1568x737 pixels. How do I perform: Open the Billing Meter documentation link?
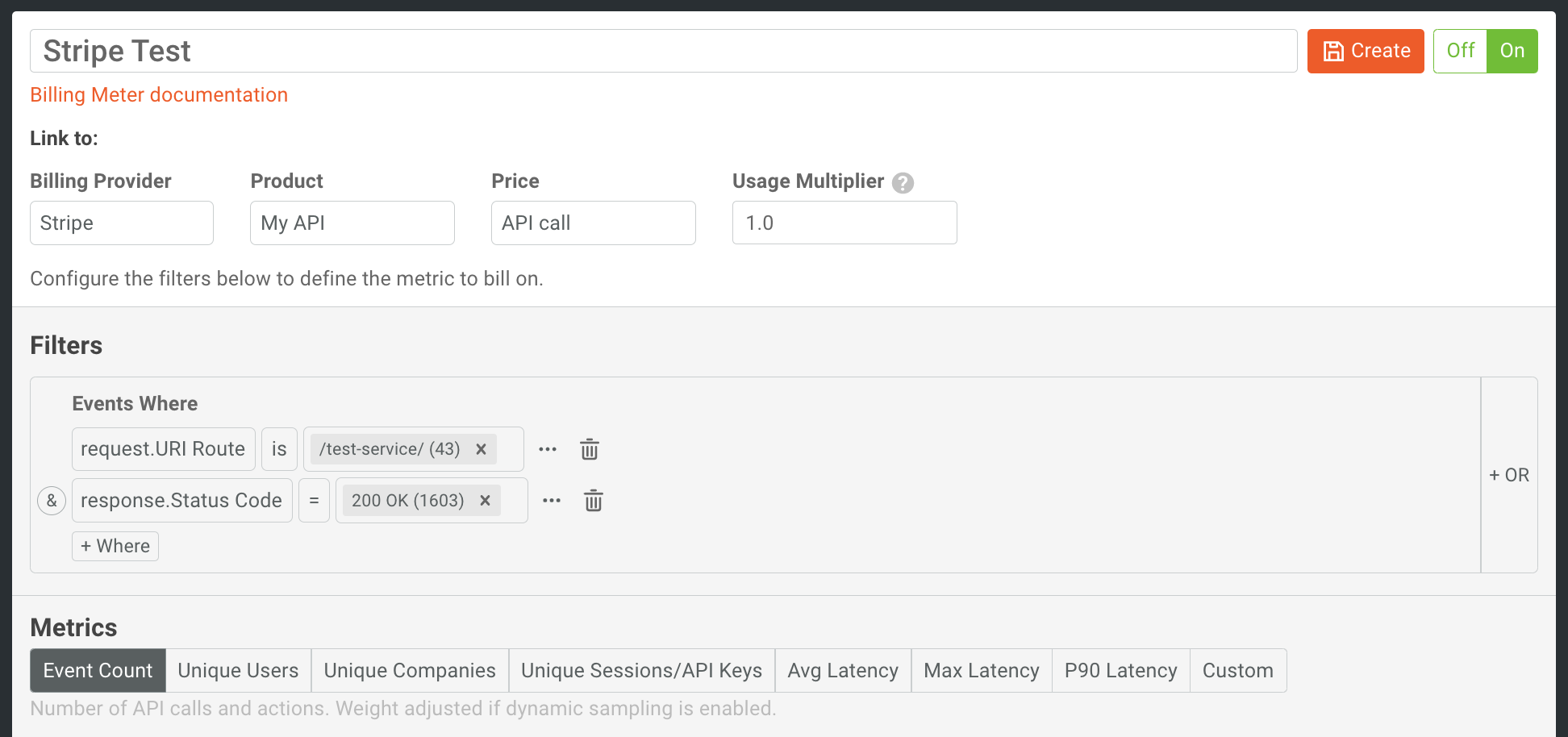point(159,94)
